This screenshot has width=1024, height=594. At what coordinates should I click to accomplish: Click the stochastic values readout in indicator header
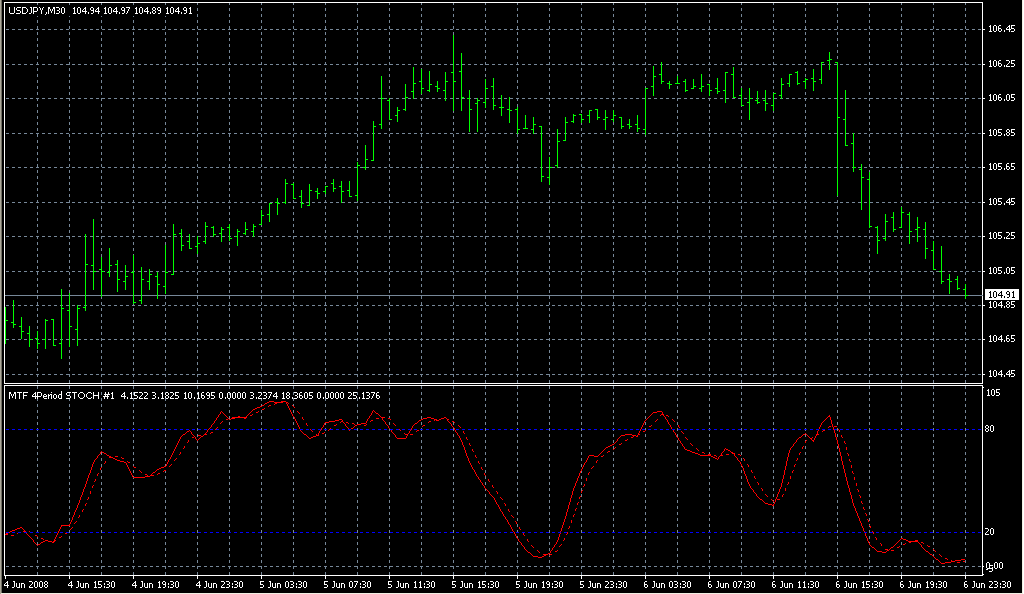[250, 395]
